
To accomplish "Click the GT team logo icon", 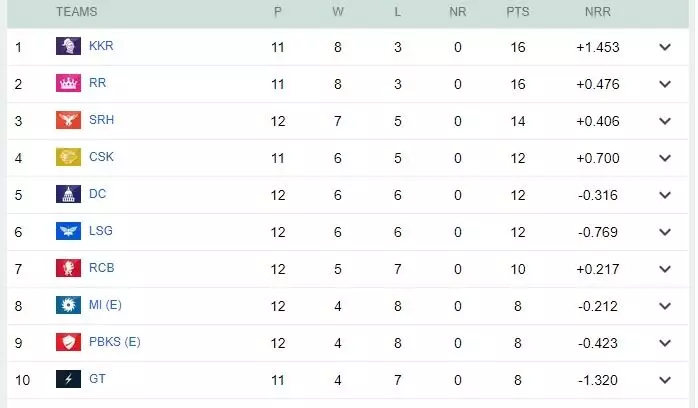I will [x=68, y=379].
